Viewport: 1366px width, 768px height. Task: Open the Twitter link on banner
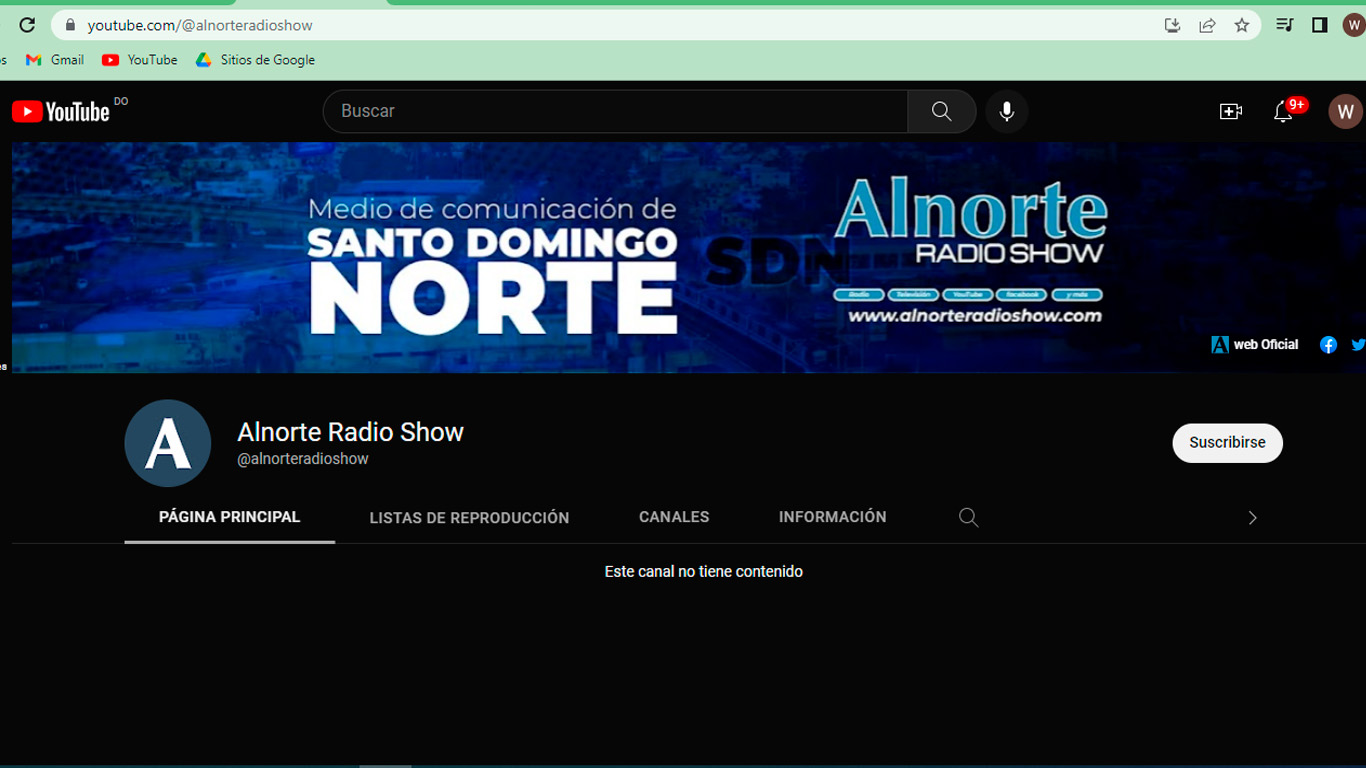[x=1358, y=344]
